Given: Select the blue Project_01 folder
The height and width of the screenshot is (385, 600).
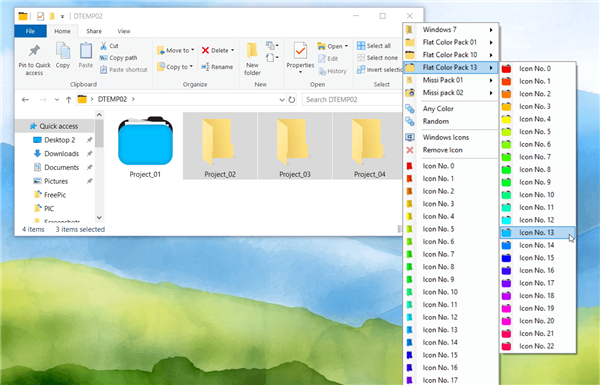Looking at the screenshot, I should point(145,147).
